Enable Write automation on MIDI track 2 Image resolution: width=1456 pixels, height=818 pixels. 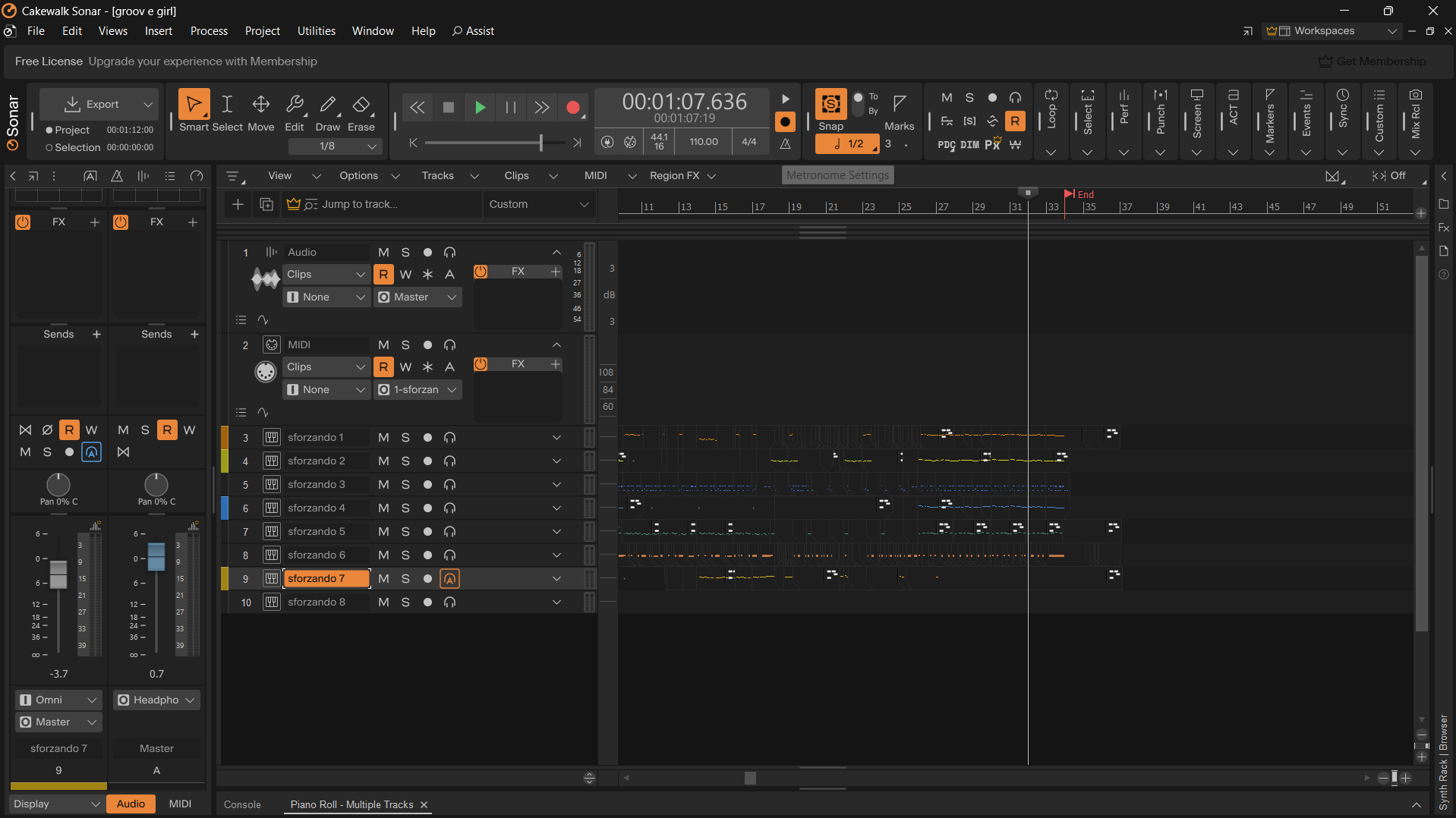405,367
